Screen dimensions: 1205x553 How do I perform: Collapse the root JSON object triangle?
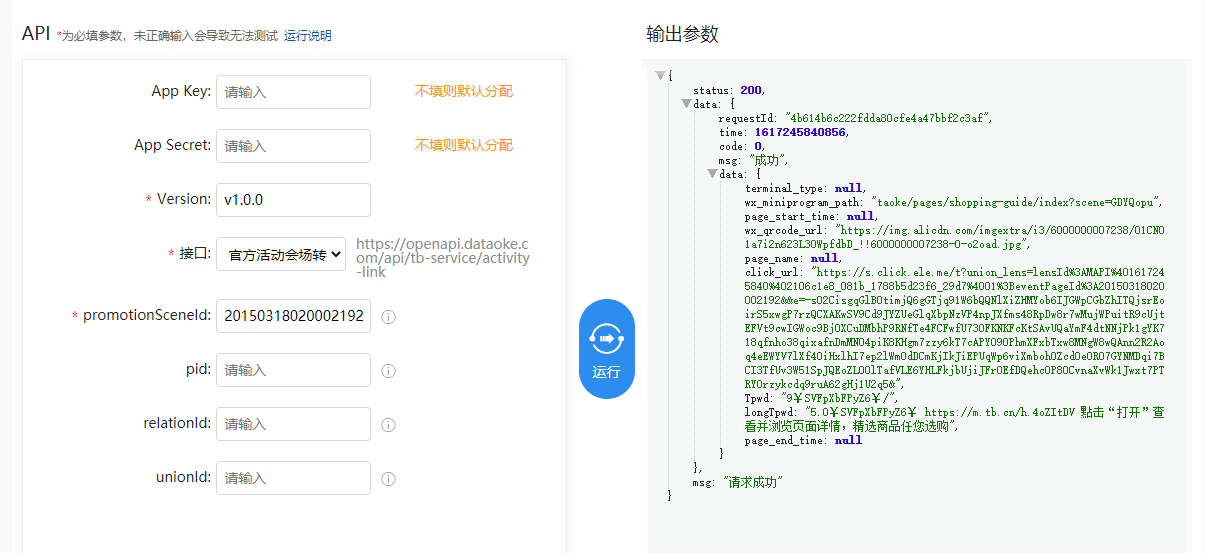(x=660, y=76)
